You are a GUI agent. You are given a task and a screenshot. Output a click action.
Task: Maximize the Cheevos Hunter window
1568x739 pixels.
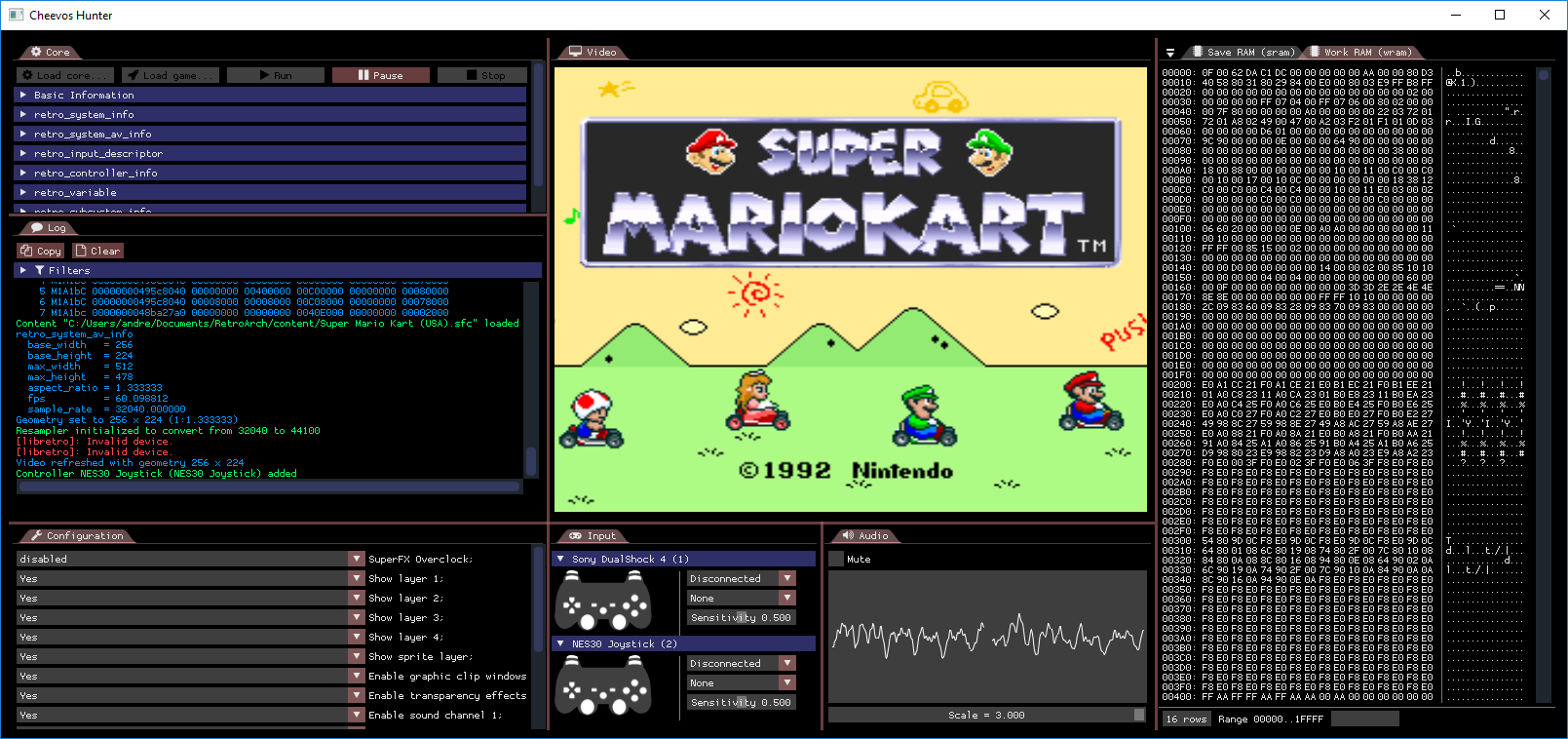1500,15
